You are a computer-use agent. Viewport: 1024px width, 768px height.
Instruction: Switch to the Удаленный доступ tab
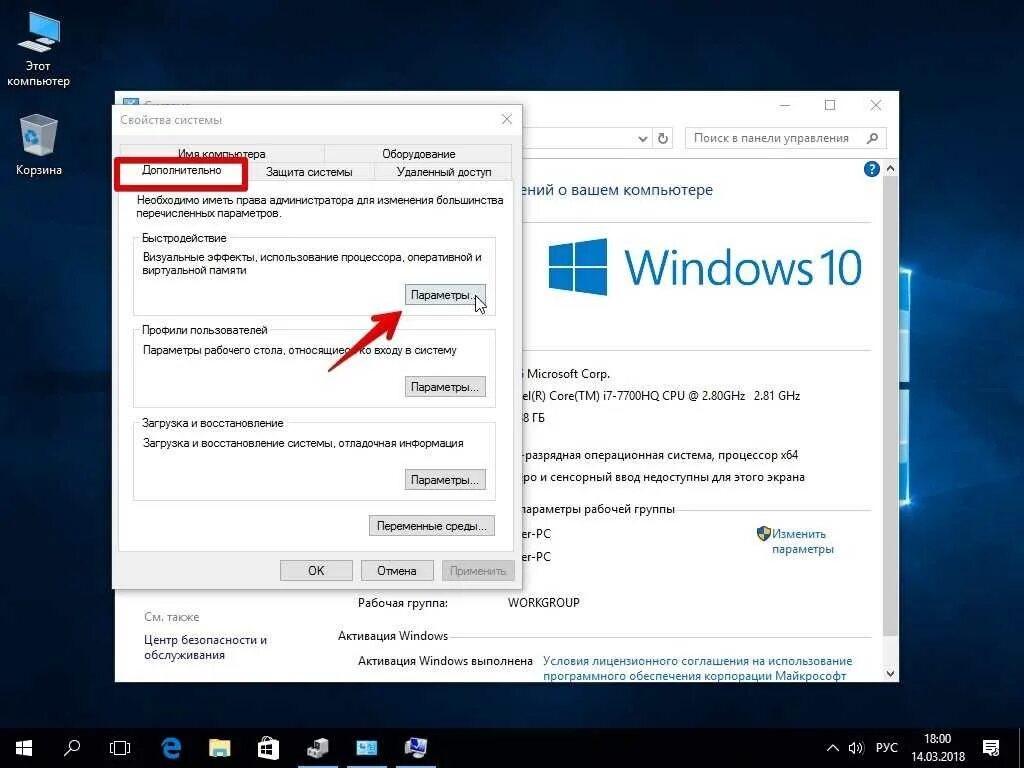click(x=443, y=172)
